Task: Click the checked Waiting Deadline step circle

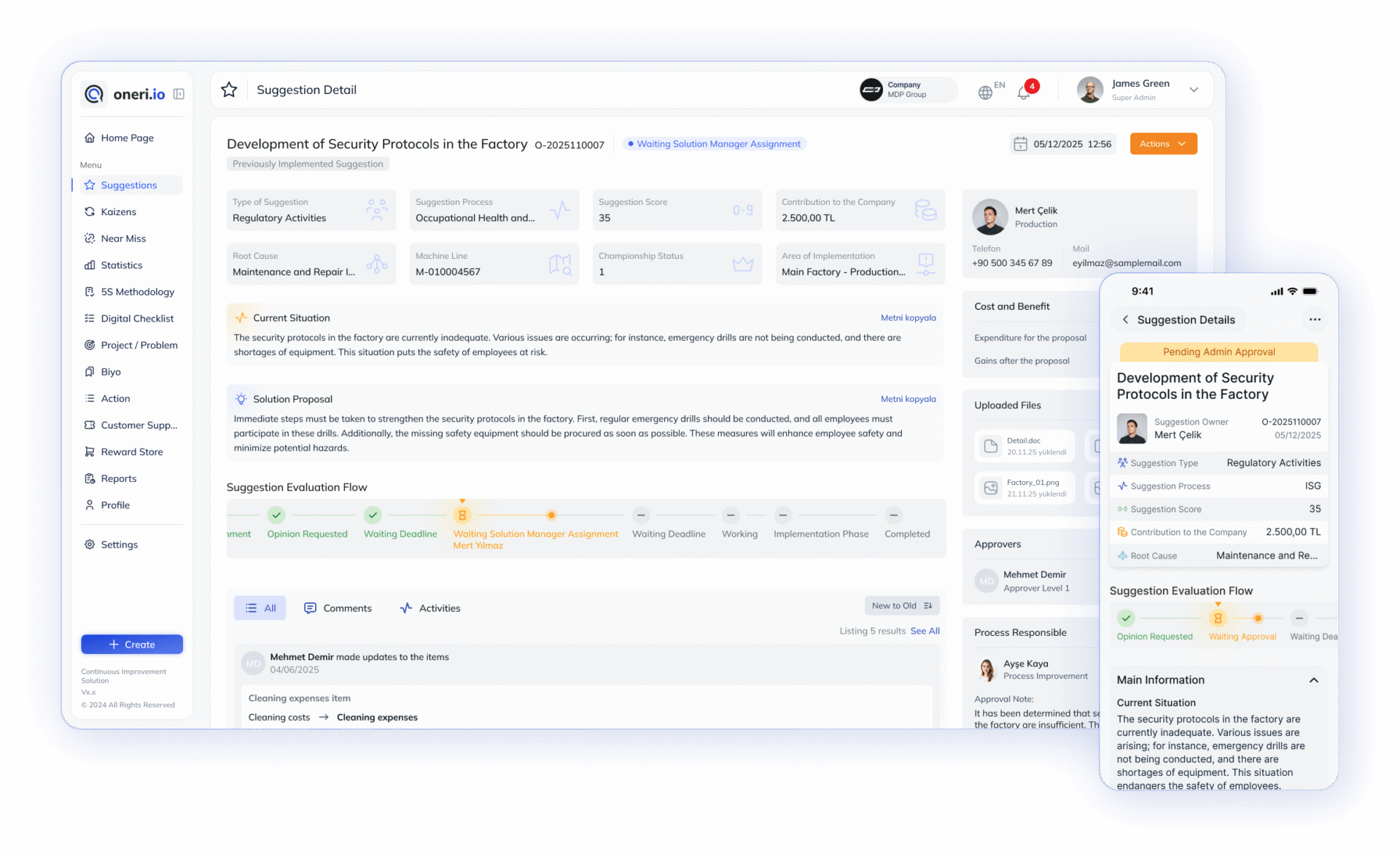Action: point(373,515)
